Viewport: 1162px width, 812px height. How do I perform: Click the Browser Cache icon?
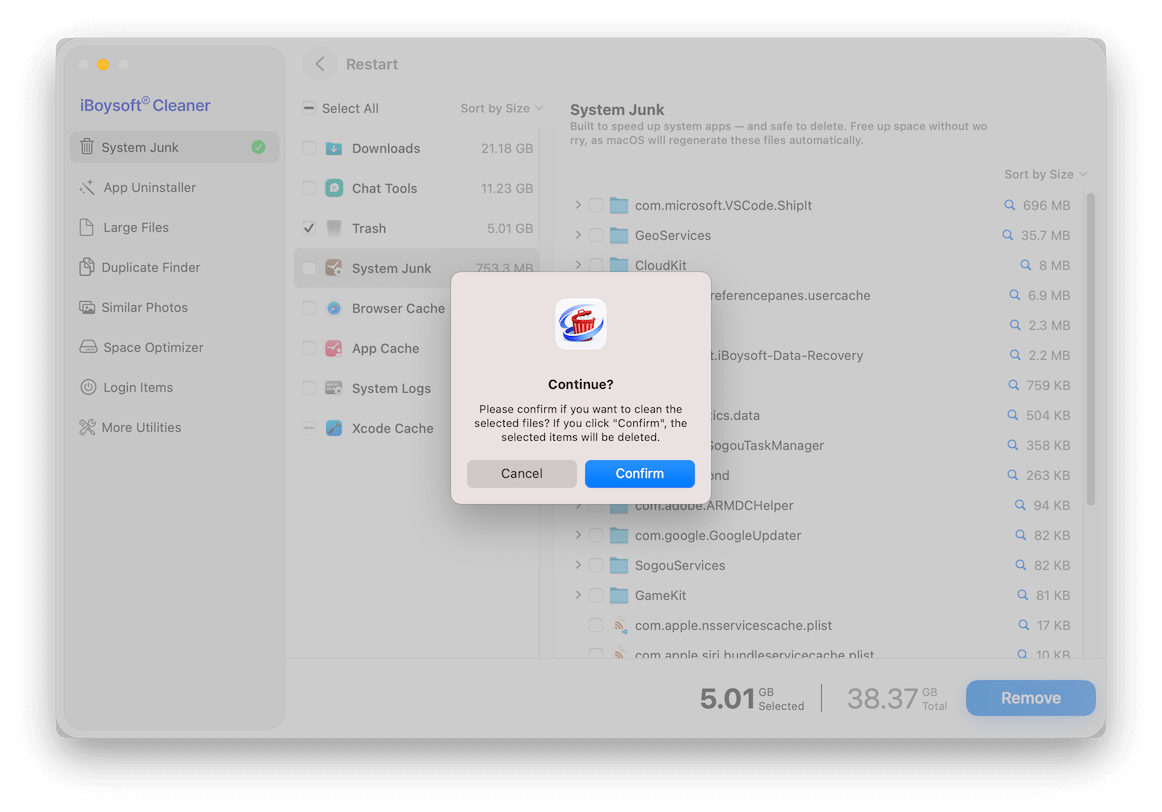[x=334, y=309]
